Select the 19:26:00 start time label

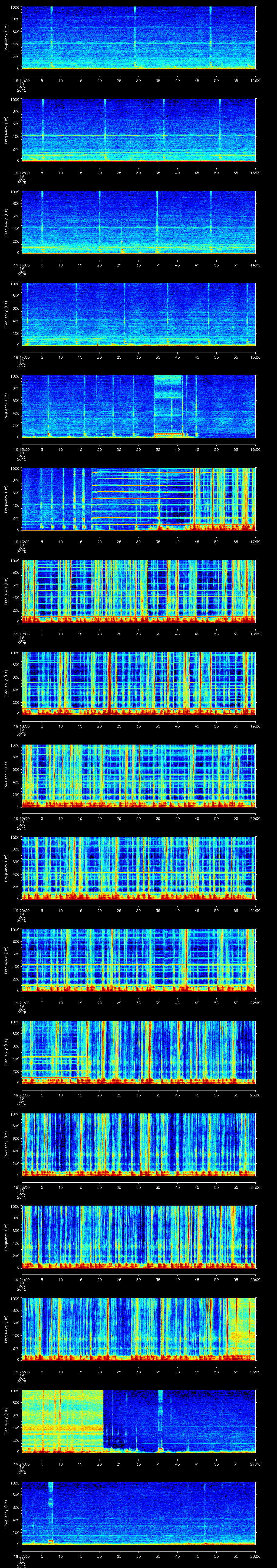point(21,1464)
